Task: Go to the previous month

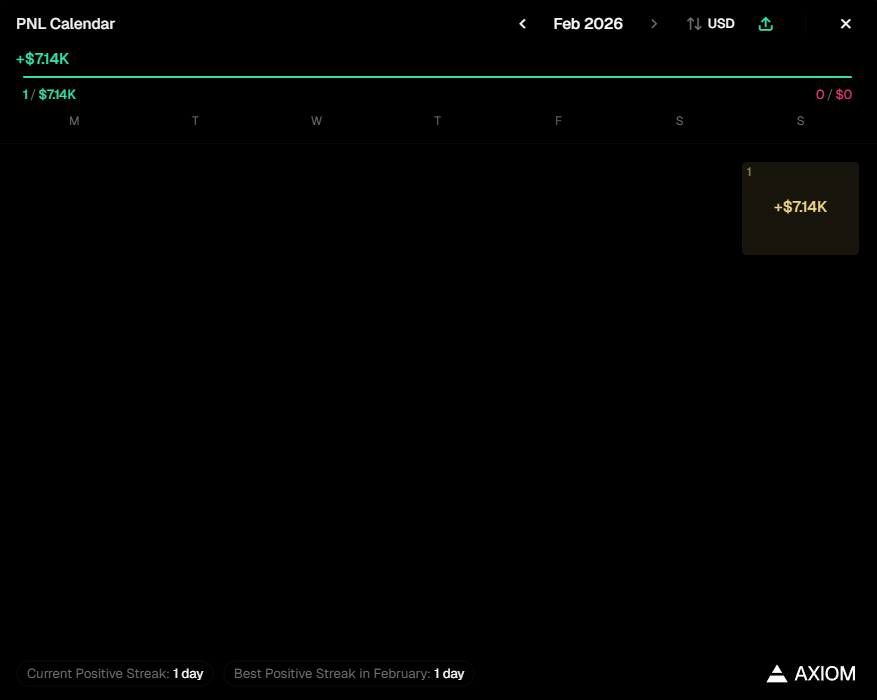Action: click(522, 24)
